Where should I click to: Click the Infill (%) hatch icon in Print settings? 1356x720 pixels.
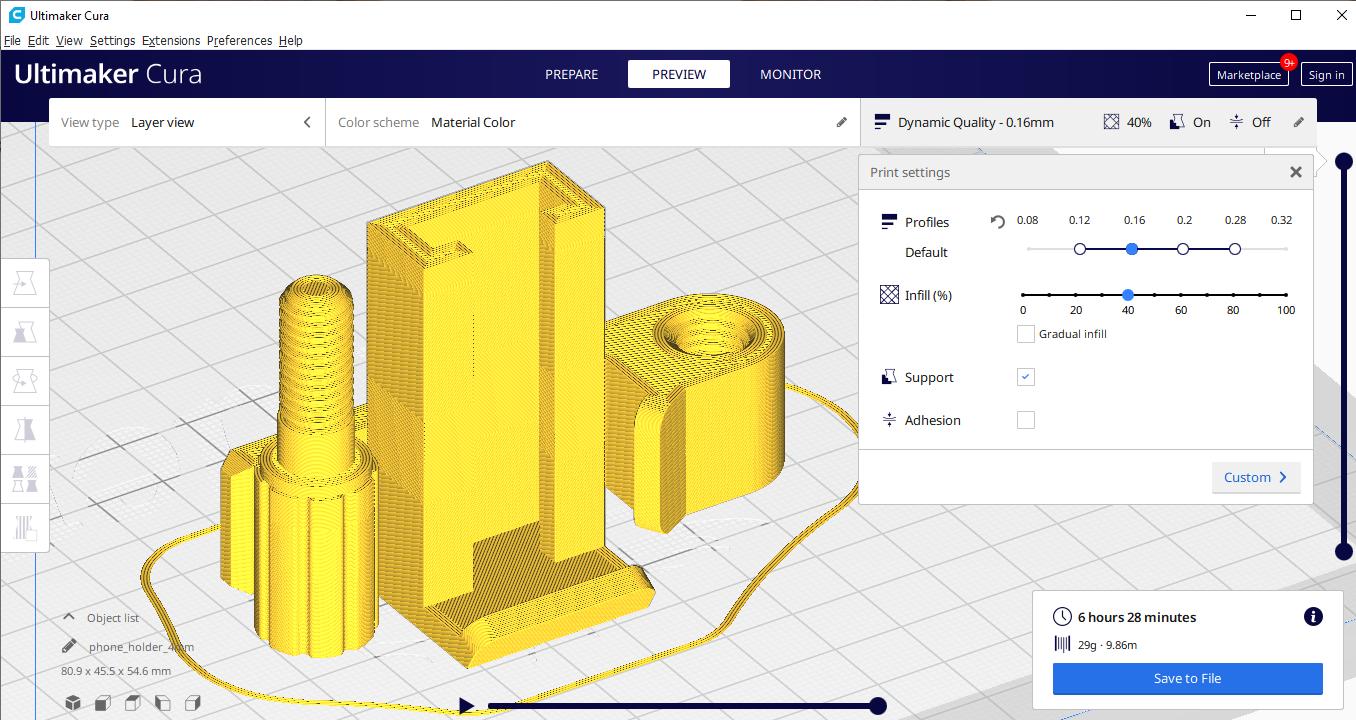click(889, 295)
